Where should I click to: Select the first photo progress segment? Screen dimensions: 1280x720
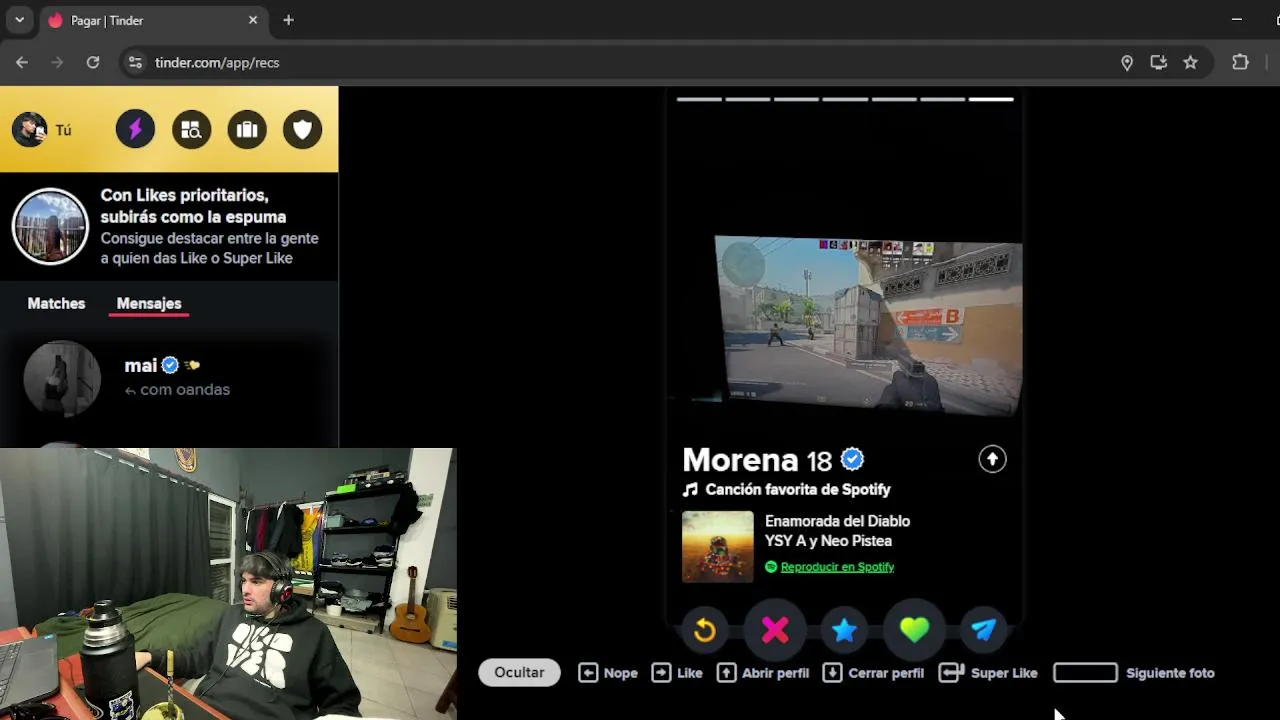pos(699,99)
